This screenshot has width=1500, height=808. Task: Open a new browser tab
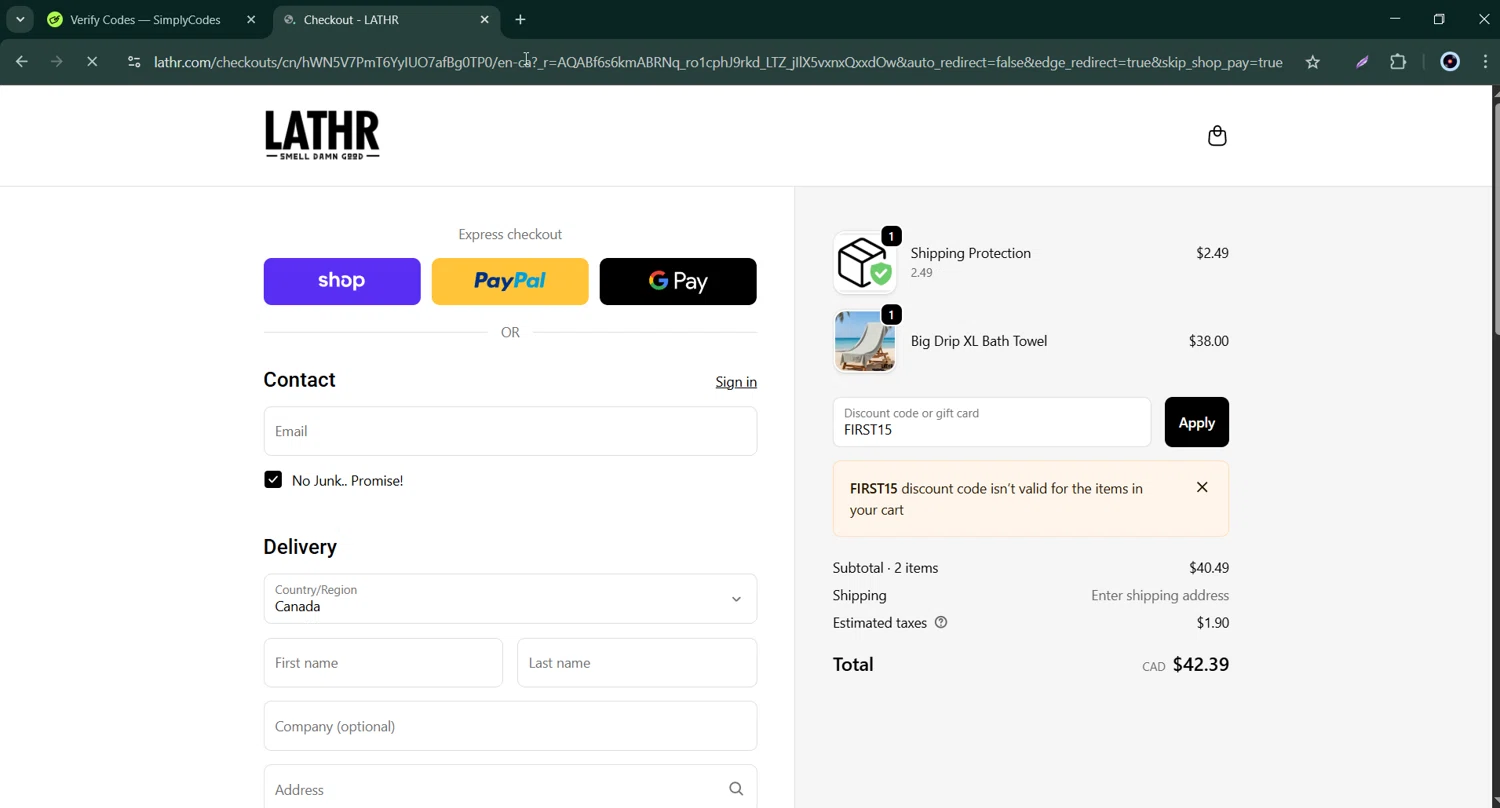(520, 19)
